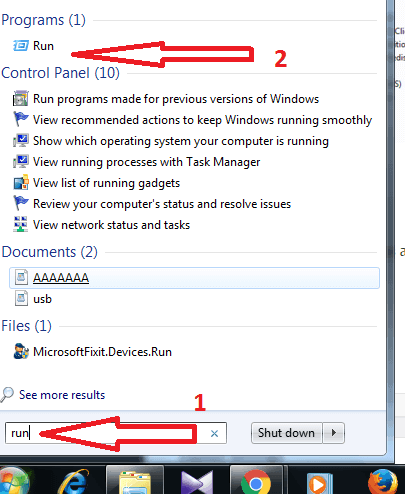Image resolution: width=405 pixels, height=494 pixels.
Task: Open View network status and tasks
Action: [101, 225]
